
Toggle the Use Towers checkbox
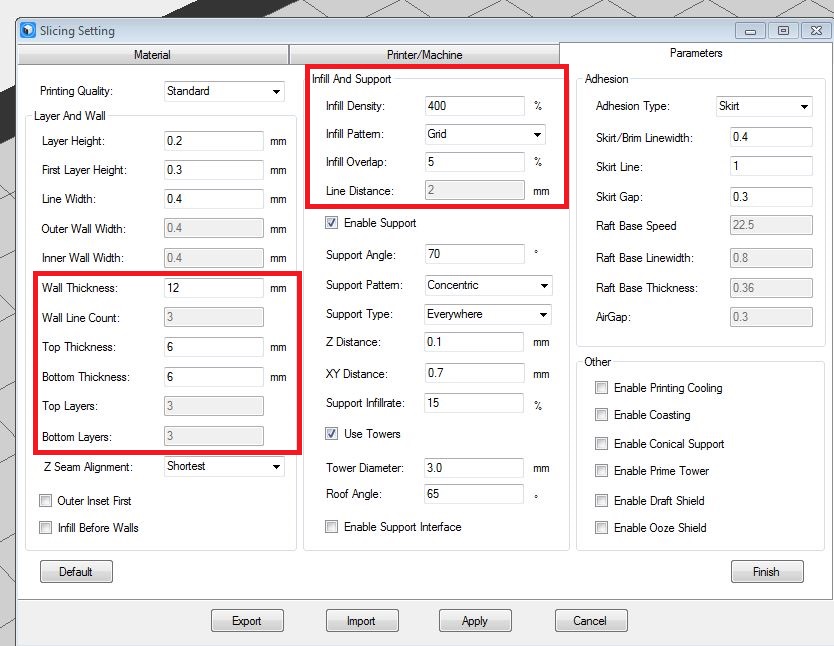[333, 434]
